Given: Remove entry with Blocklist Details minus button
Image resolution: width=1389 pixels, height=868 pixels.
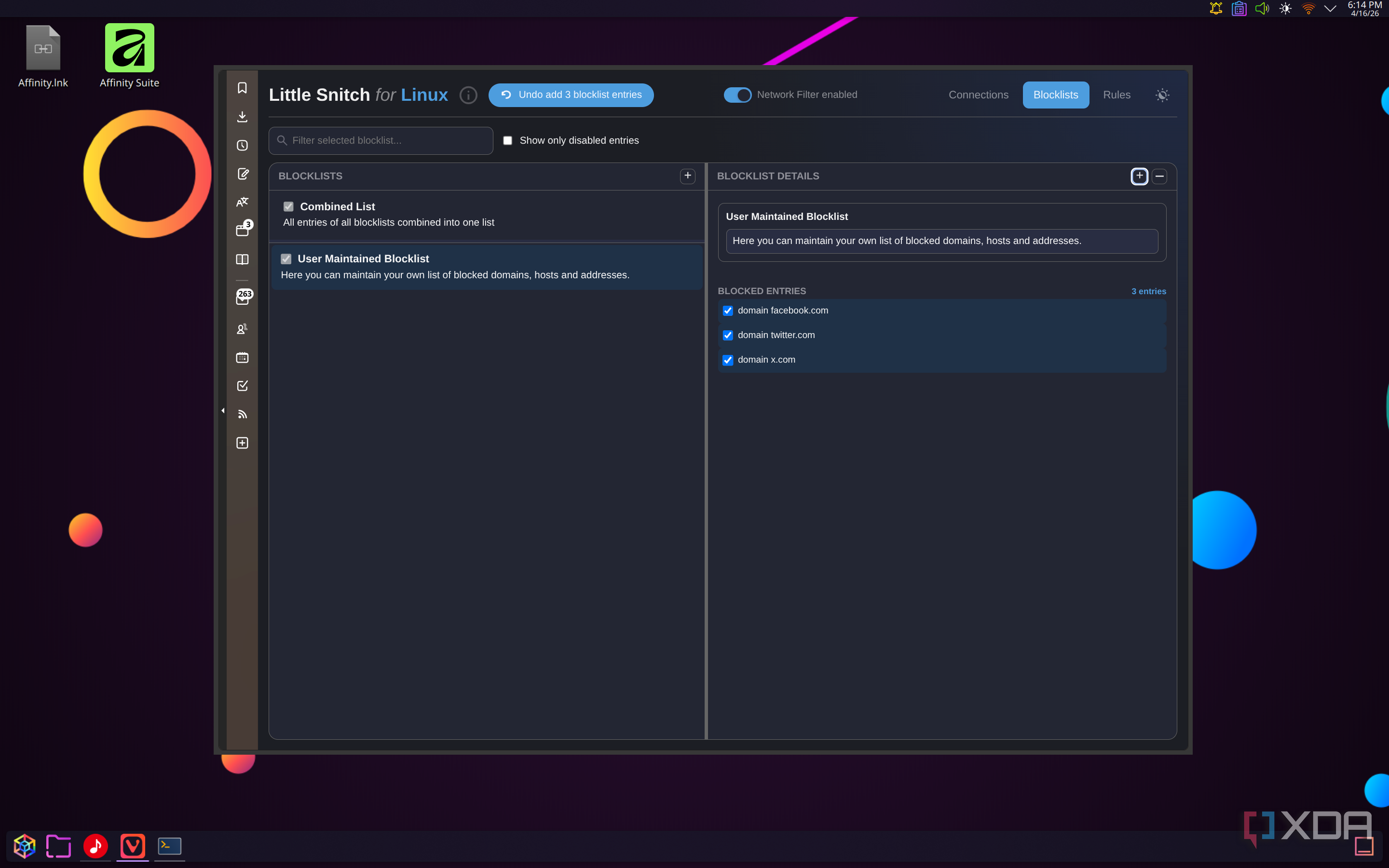Looking at the screenshot, I should (1159, 176).
